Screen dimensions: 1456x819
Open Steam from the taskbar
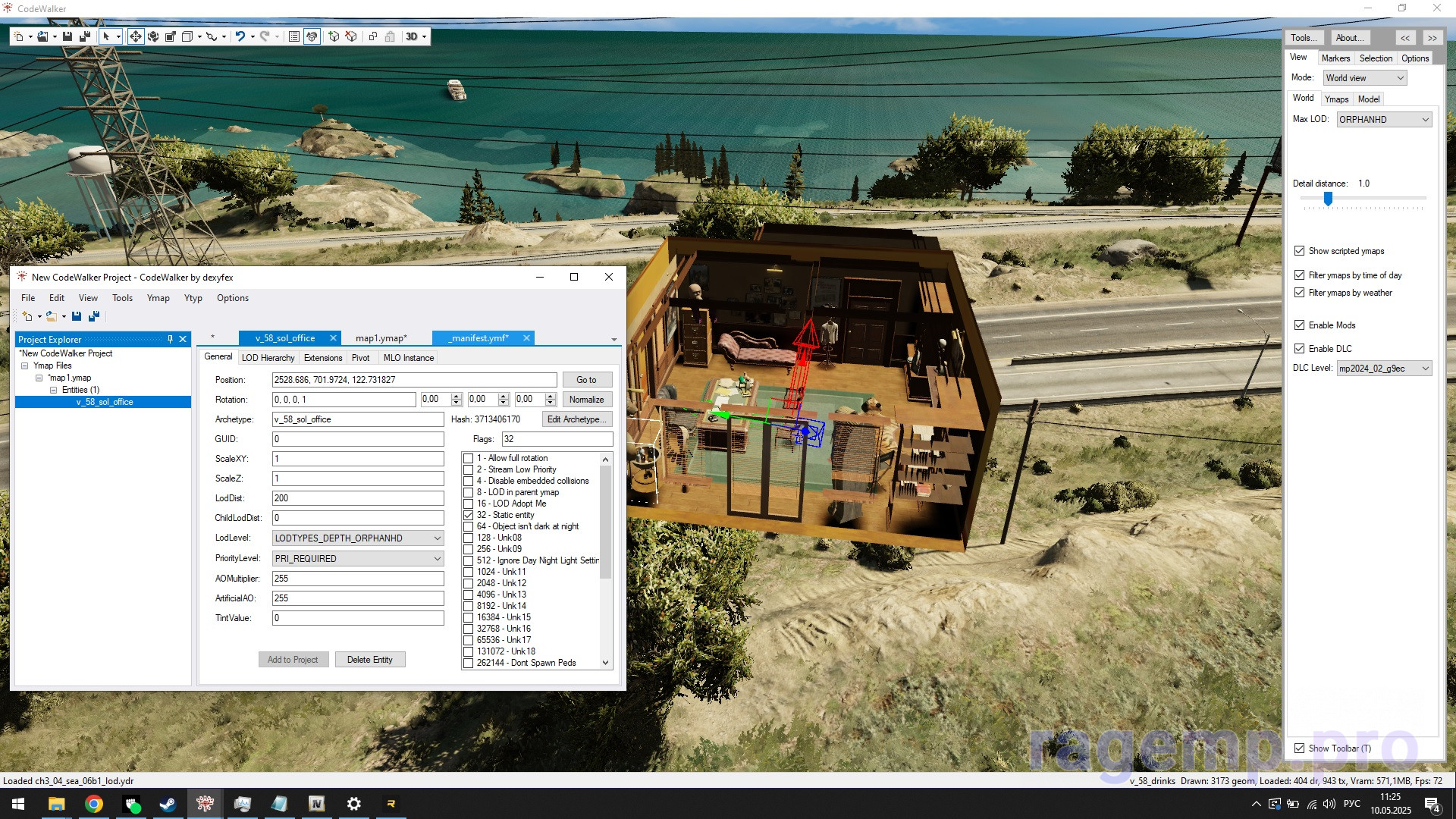pos(168,804)
